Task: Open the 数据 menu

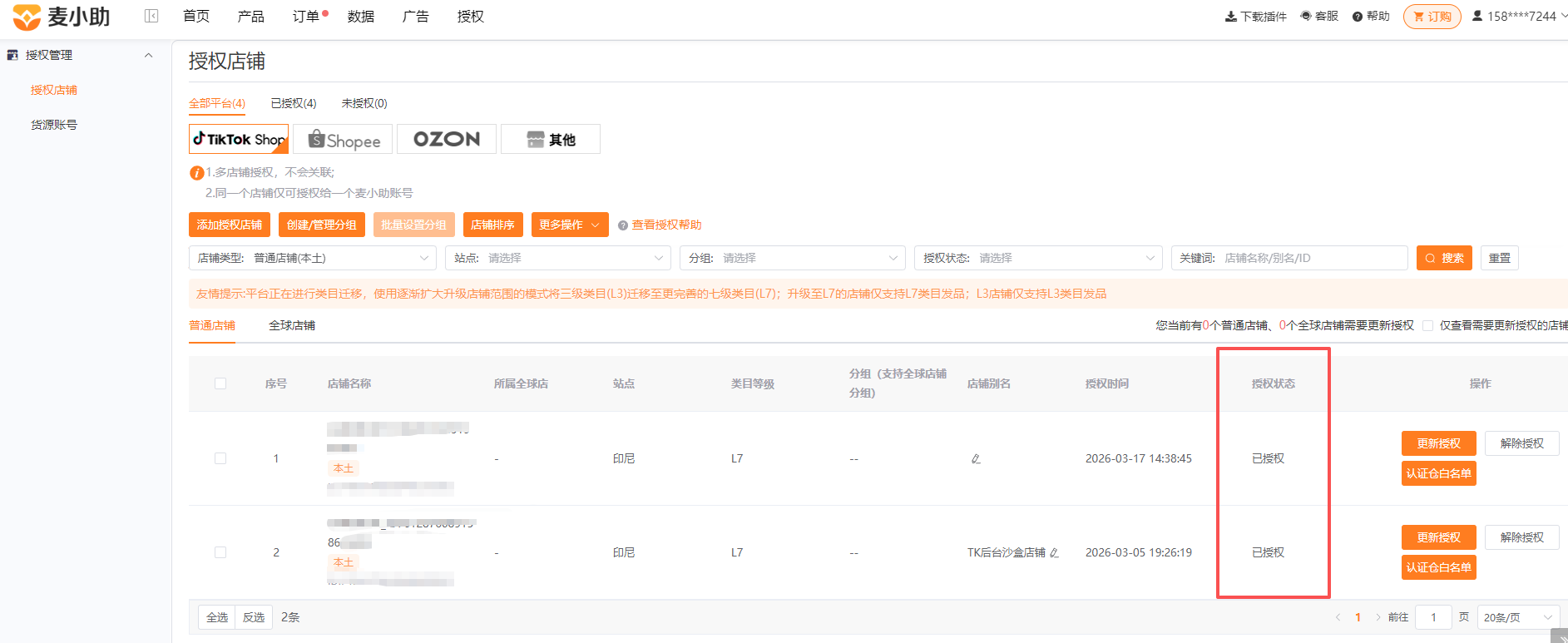Action: tap(361, 16)
